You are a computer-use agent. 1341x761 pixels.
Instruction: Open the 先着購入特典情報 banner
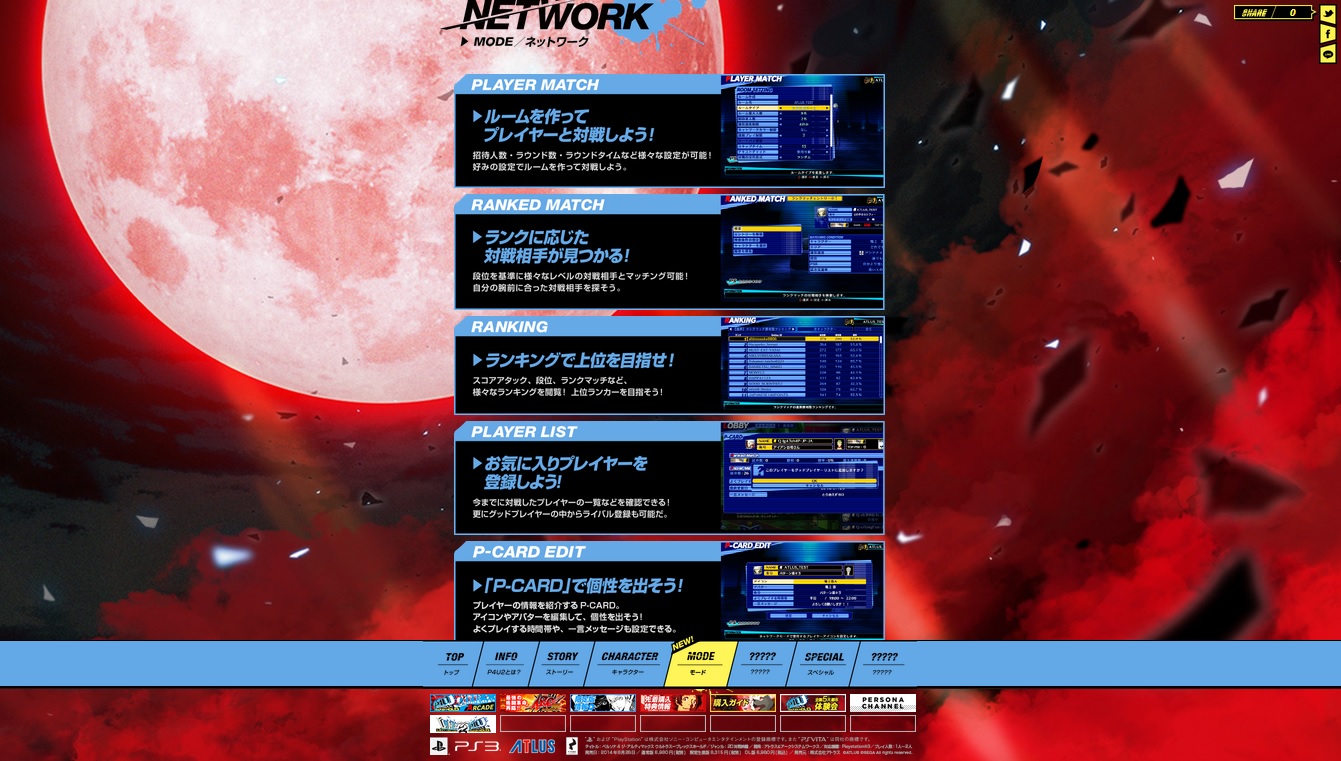pyautogui.click(x=673, y=703)
